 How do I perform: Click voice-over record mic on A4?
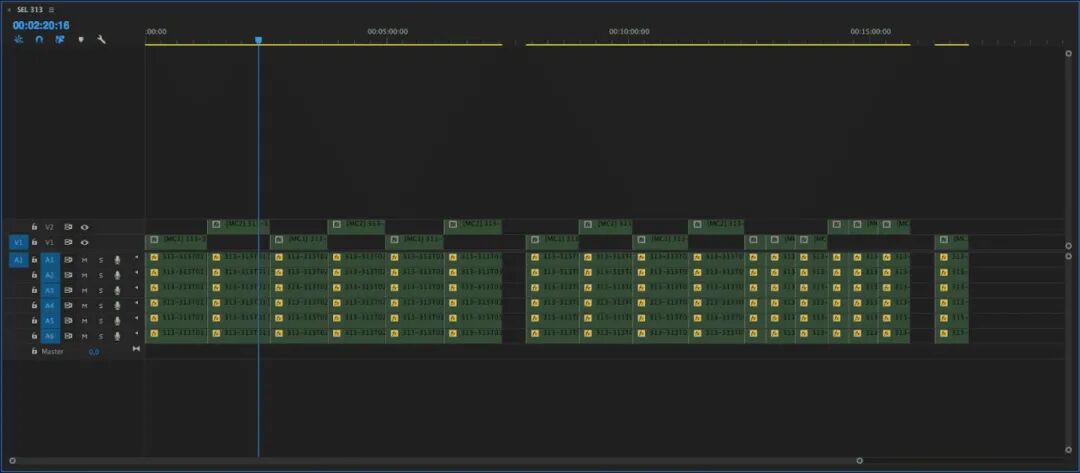117,305
